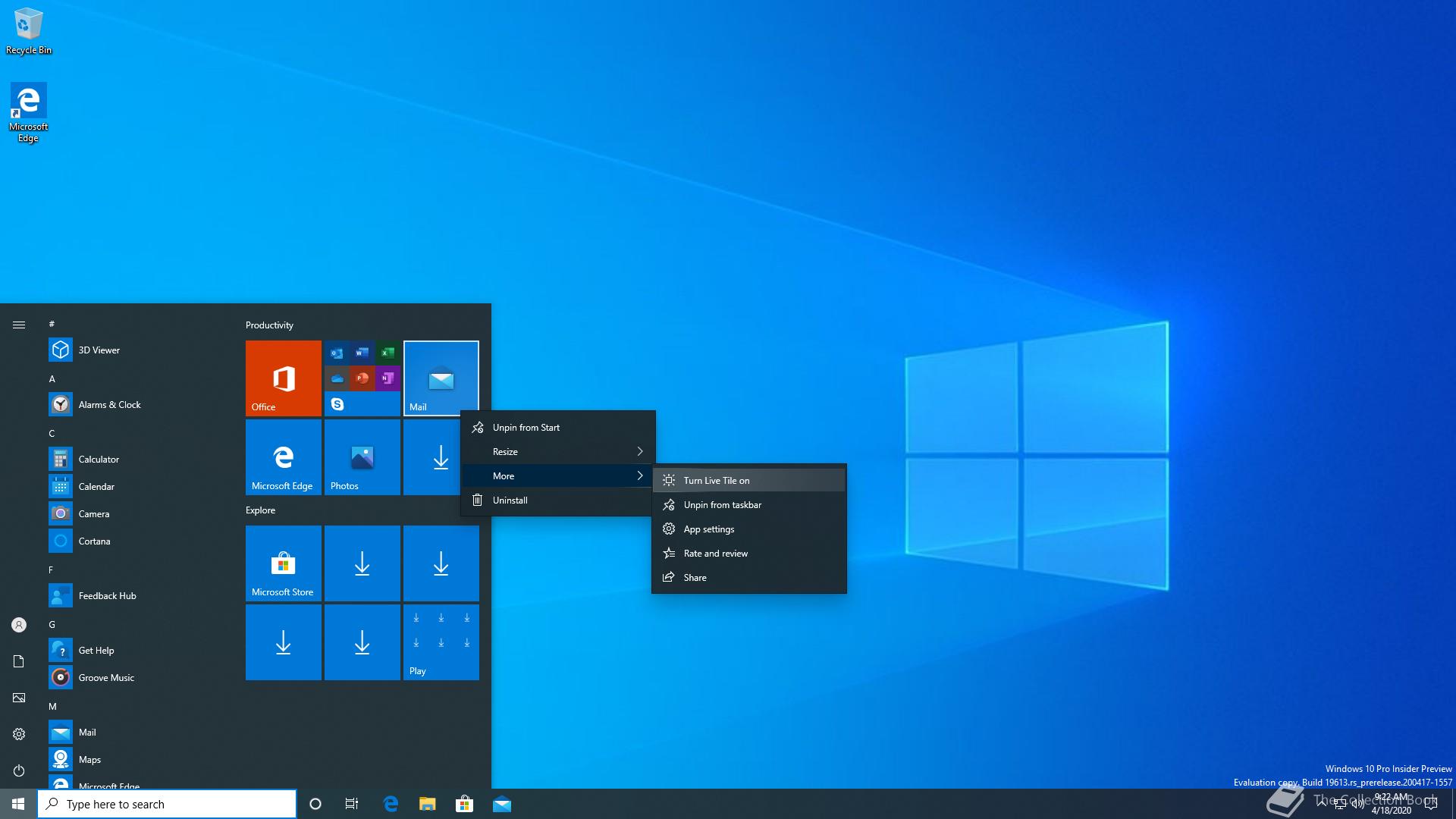Choose Unpin from Start
This screenshot has height=819, width=1456.
click(558, 428)
